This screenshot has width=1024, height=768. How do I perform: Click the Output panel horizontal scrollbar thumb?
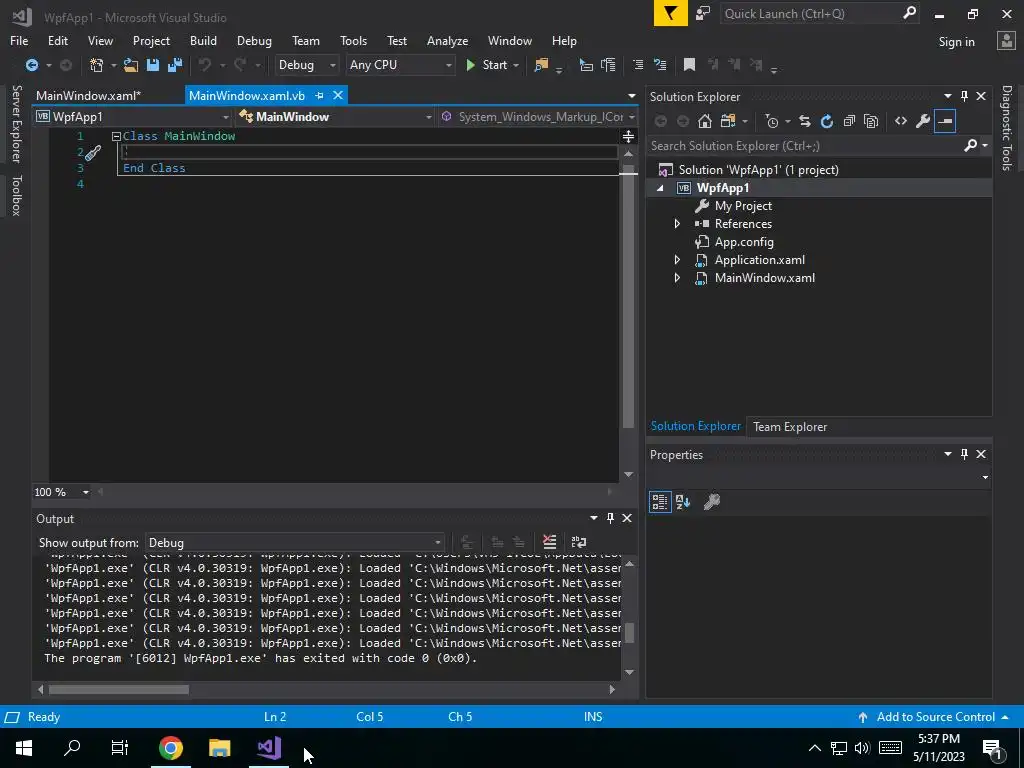point(118,689)
